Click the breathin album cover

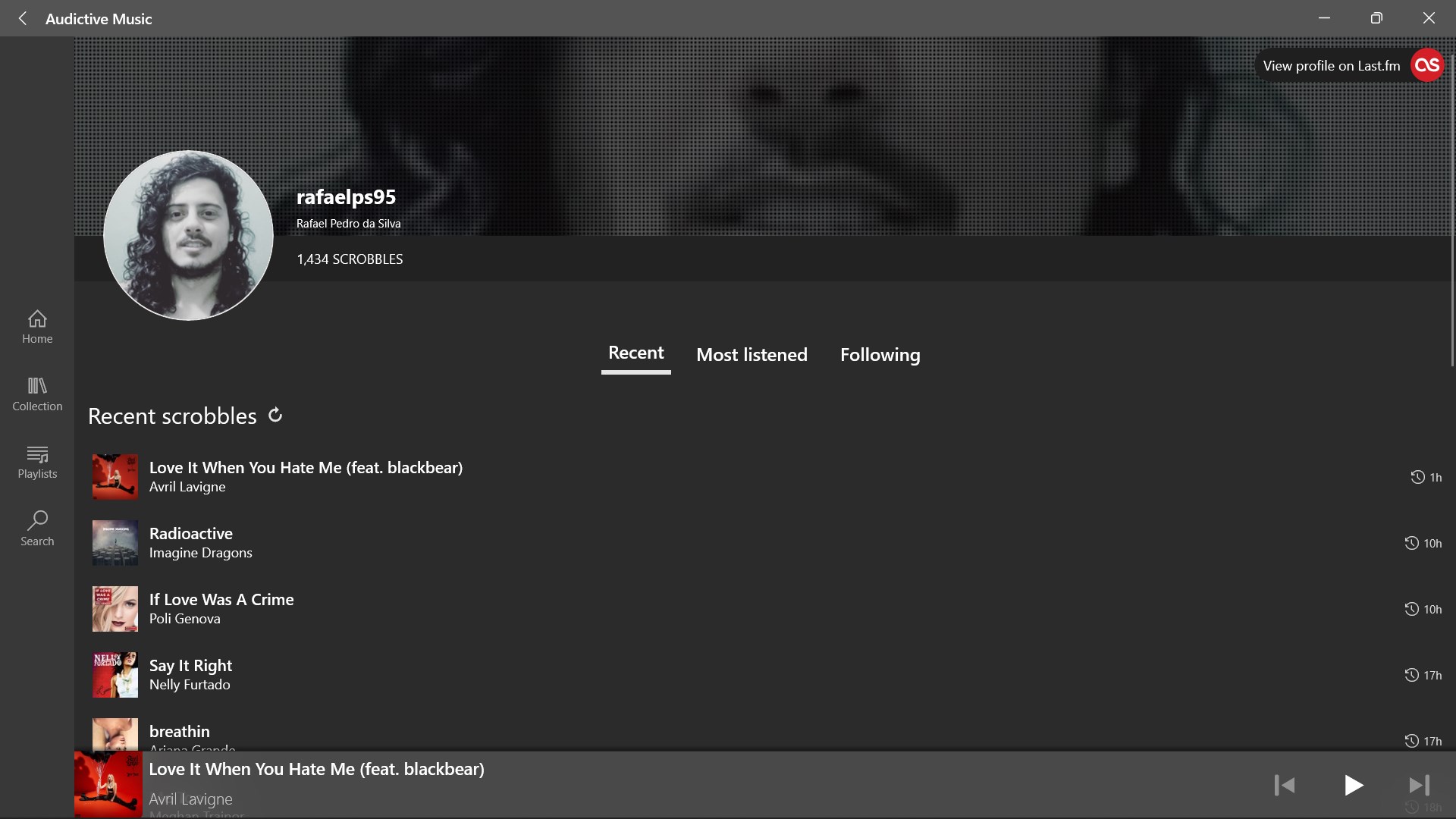tap(115, 734)
